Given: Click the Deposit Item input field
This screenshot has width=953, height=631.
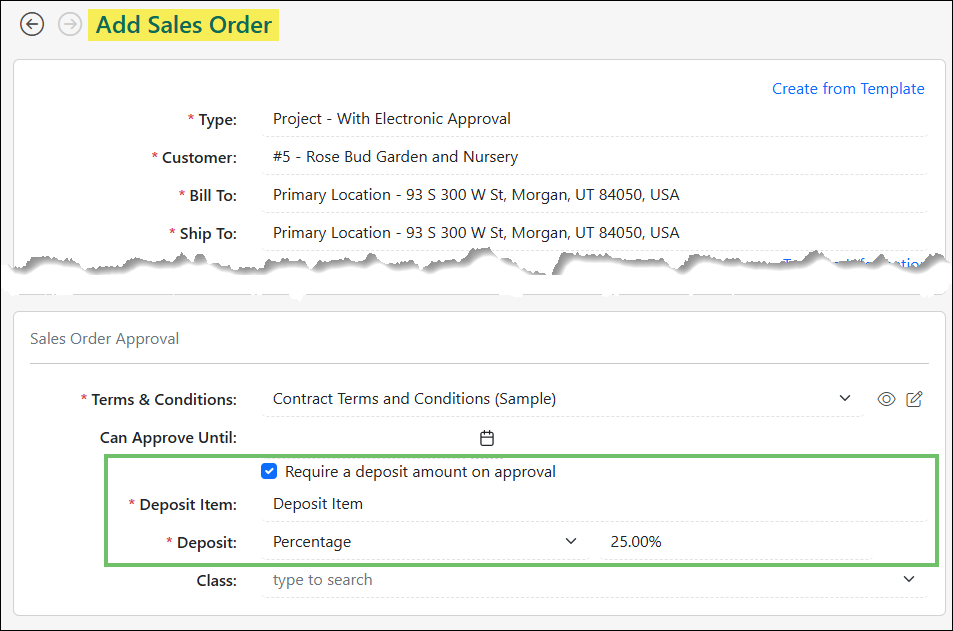Looking at the screenshot, I should click(594, 504).
